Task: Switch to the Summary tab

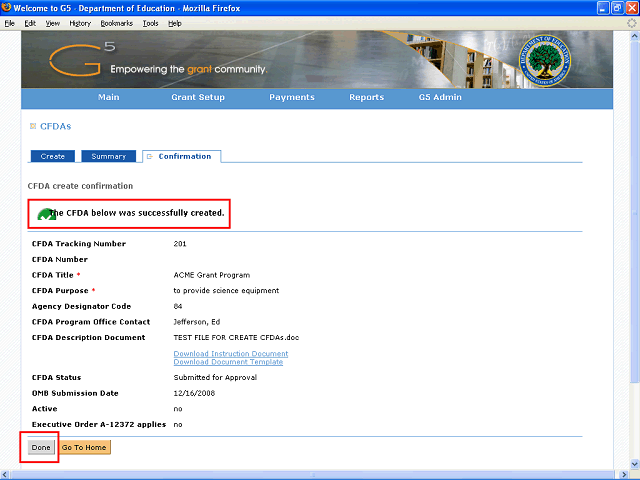Action: pos(109,156)
